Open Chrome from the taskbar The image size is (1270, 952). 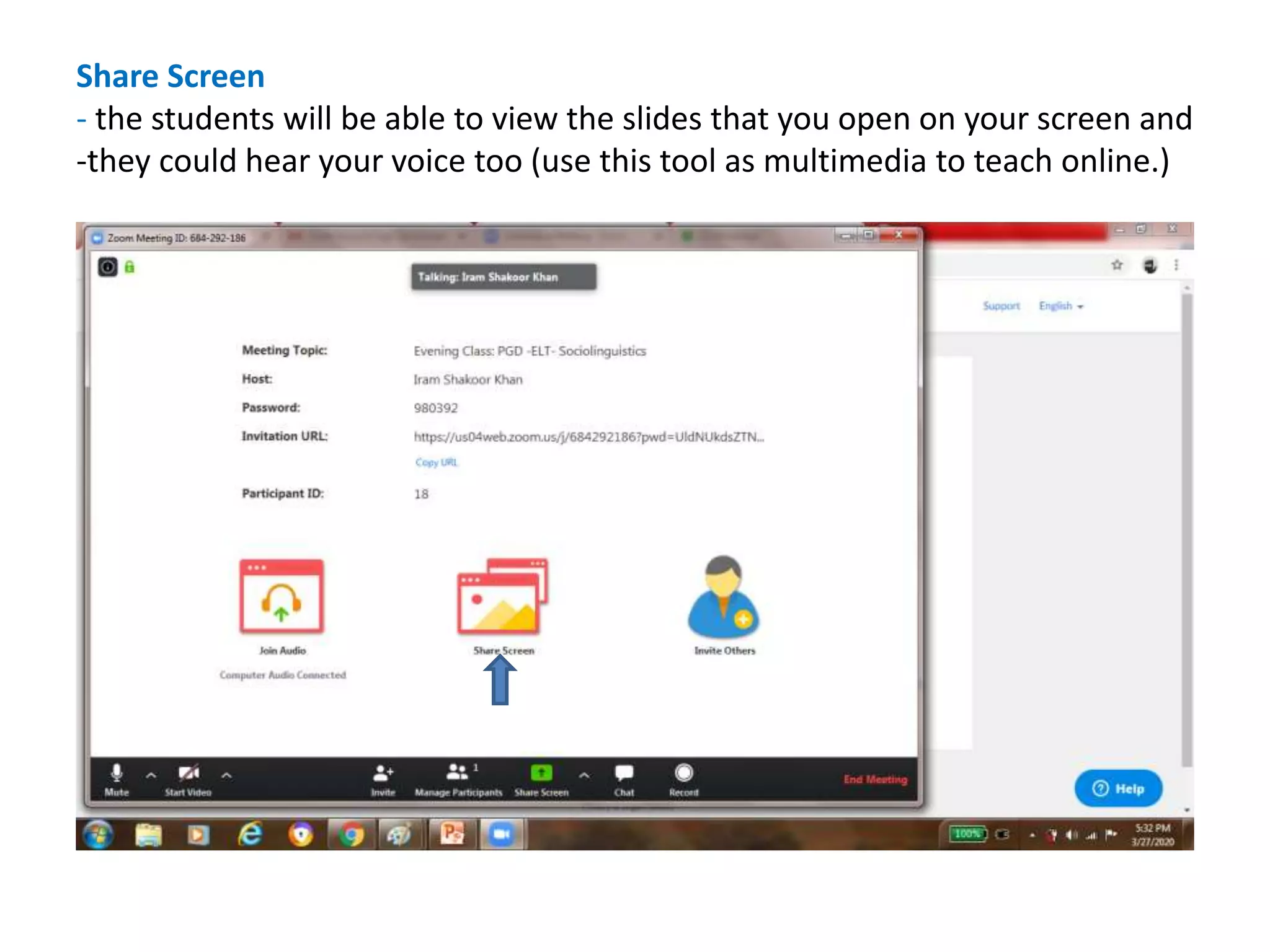click(351, 835)
